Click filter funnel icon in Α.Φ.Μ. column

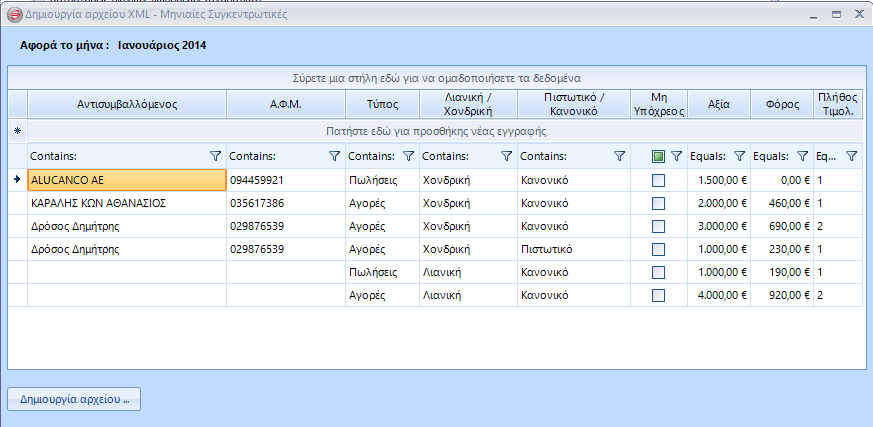[334, 156]
